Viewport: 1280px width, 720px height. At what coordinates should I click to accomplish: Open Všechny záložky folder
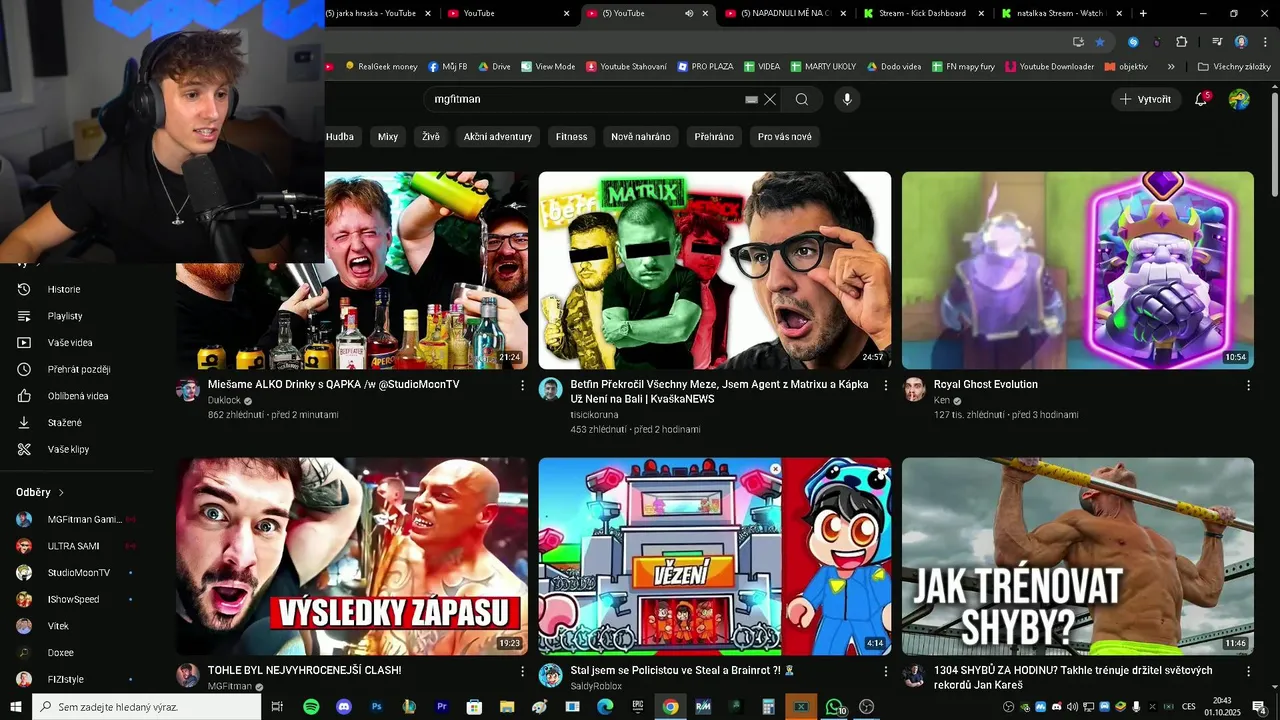(1234, 67)
